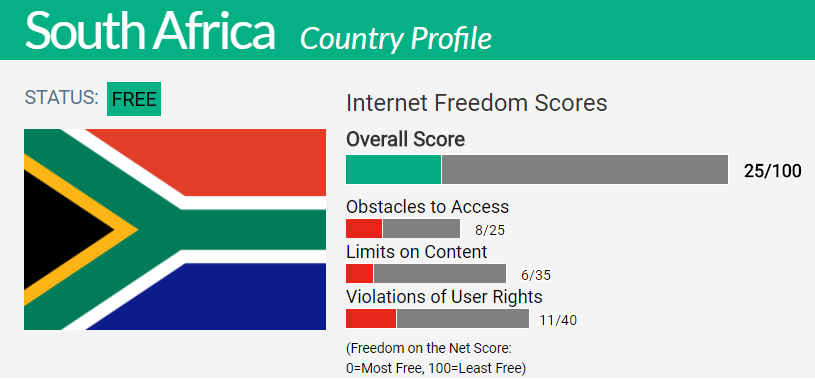Click the 25/100 overall score value
The width and height of the screenshot is (815, 380).
tap(773, 171)
